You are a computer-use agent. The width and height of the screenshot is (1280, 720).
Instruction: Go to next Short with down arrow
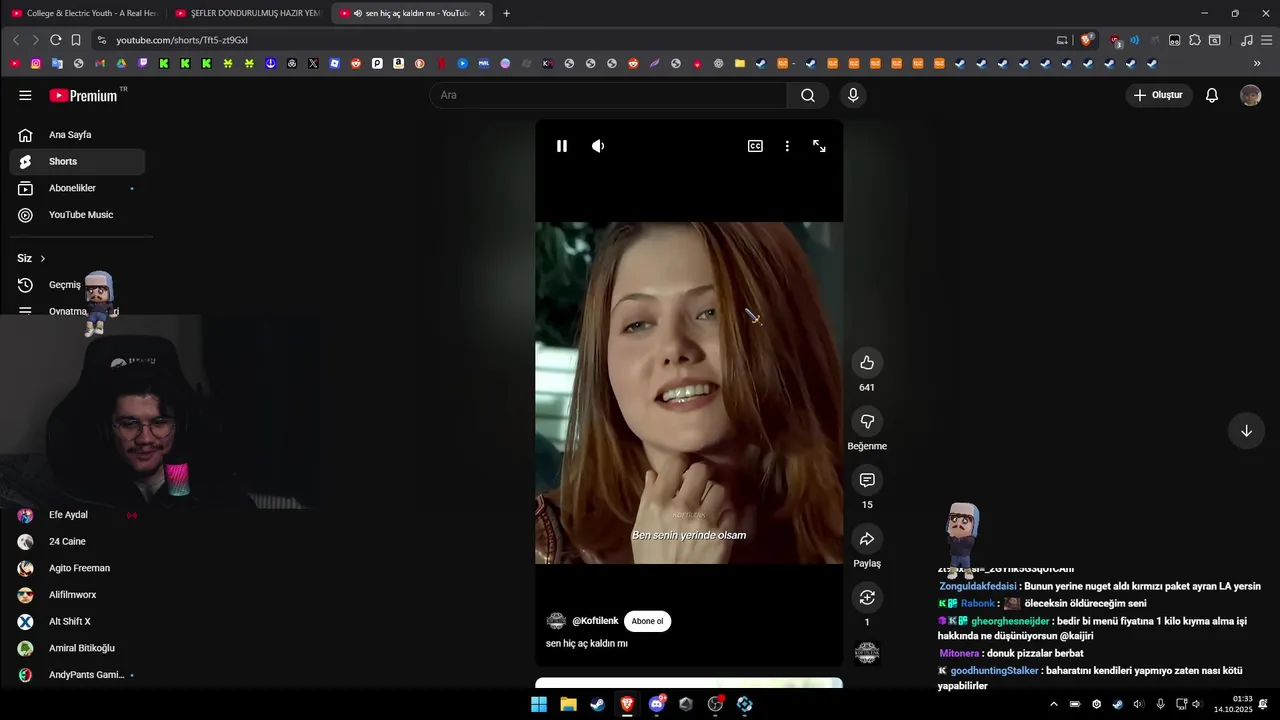pyautogui.click(x=1246, y=431)
